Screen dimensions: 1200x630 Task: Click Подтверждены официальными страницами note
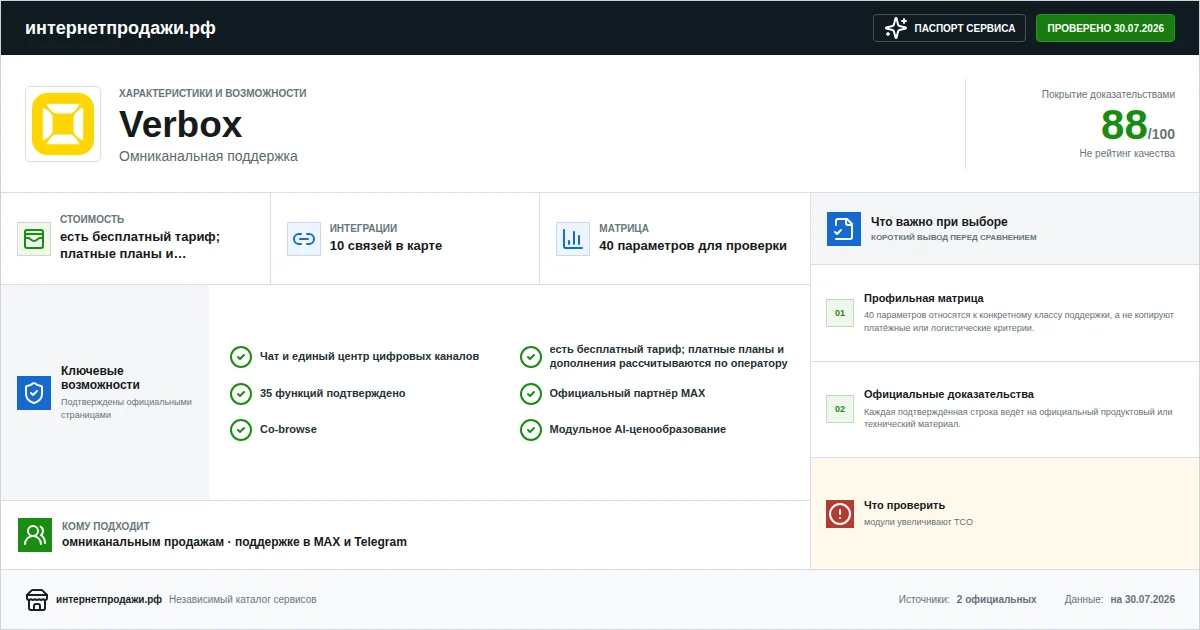point(126,408)
